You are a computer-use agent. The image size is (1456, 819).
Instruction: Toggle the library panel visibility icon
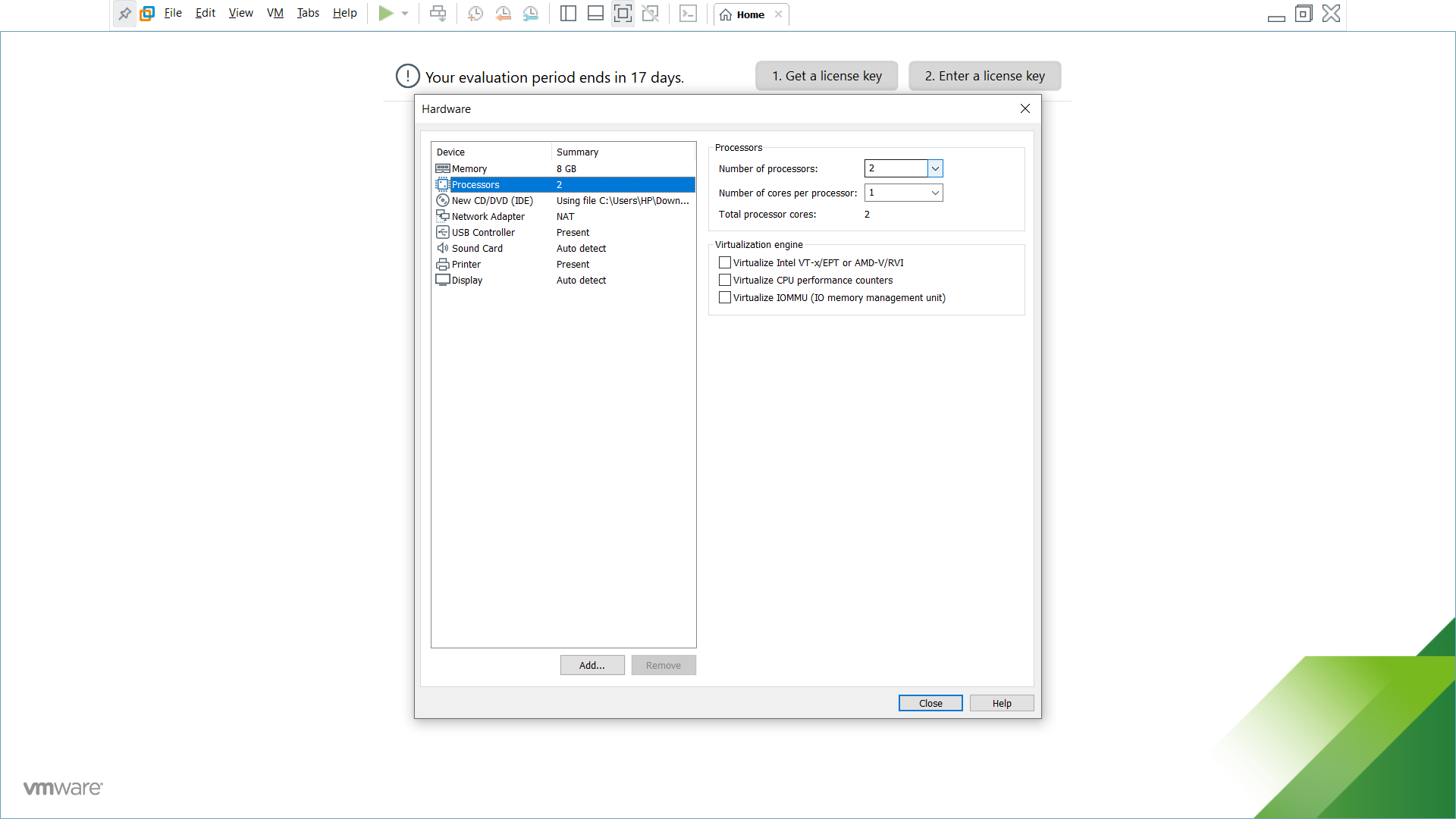click(568, 13)
